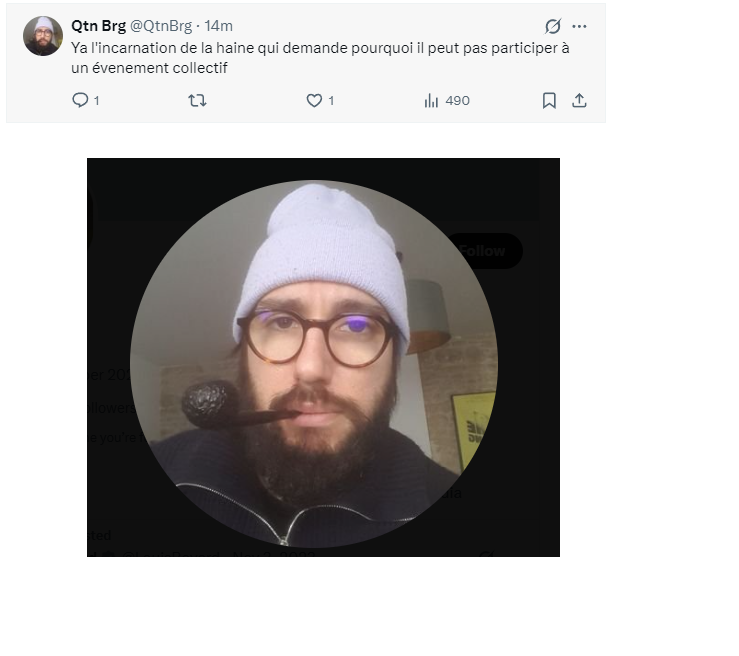The image size is (739, 656).
Task: Toggle the like heart on the tweet
Action: [314, 101]
